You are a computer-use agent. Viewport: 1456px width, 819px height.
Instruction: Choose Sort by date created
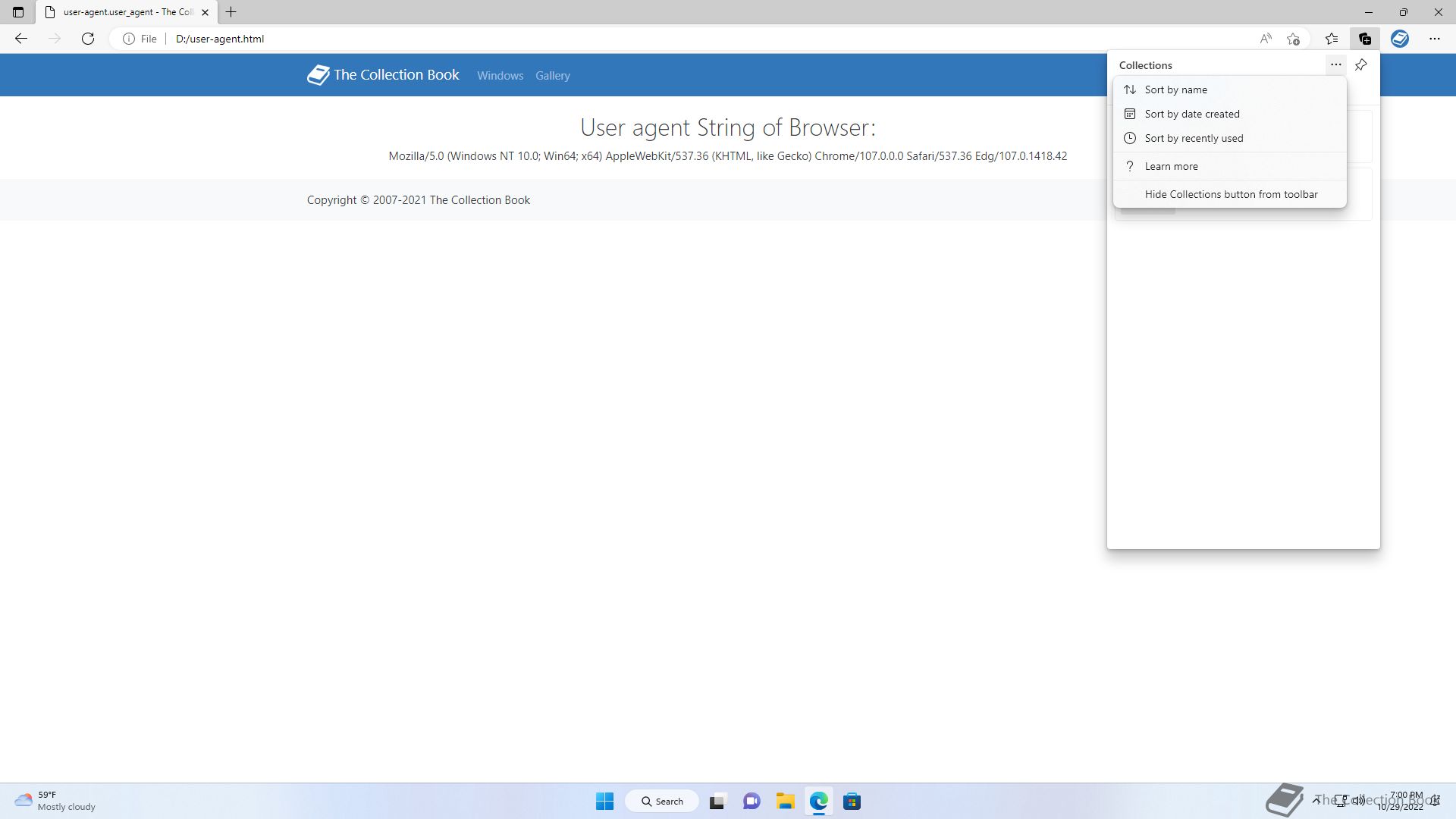coord(1230,114)
